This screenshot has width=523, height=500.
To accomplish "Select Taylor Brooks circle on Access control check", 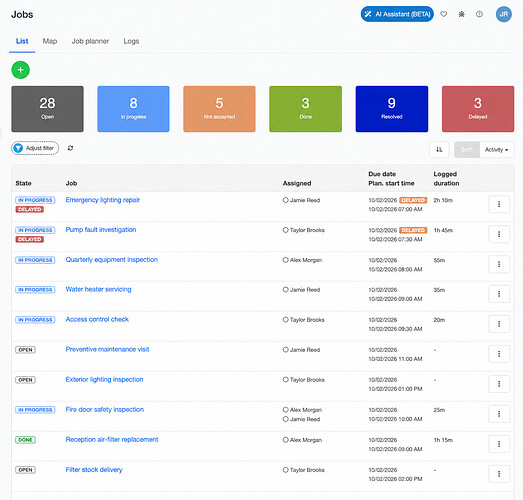I will (x=286, y=320).
